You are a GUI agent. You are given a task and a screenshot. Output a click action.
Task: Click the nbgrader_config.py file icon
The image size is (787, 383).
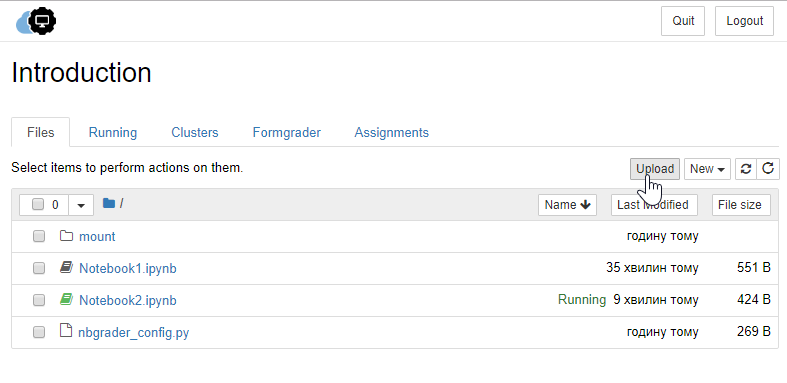point(66,331)
